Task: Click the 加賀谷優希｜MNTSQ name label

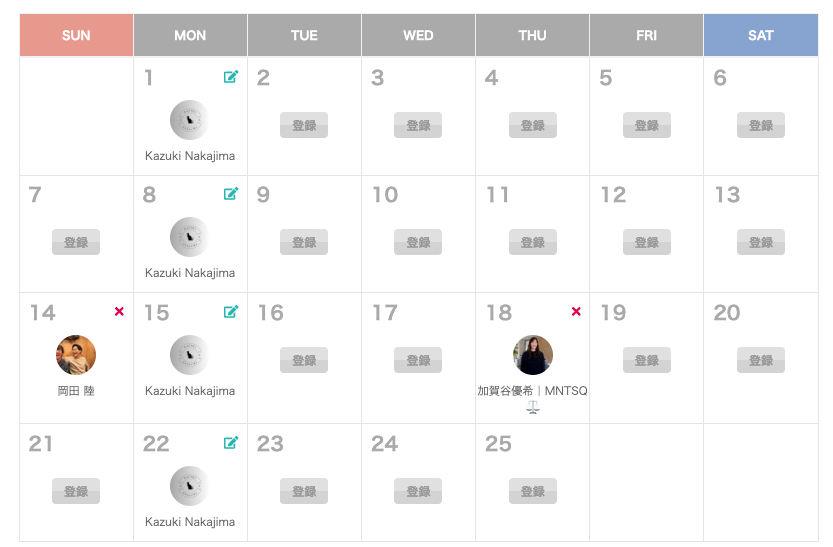Action: click(x=533, y=391)
